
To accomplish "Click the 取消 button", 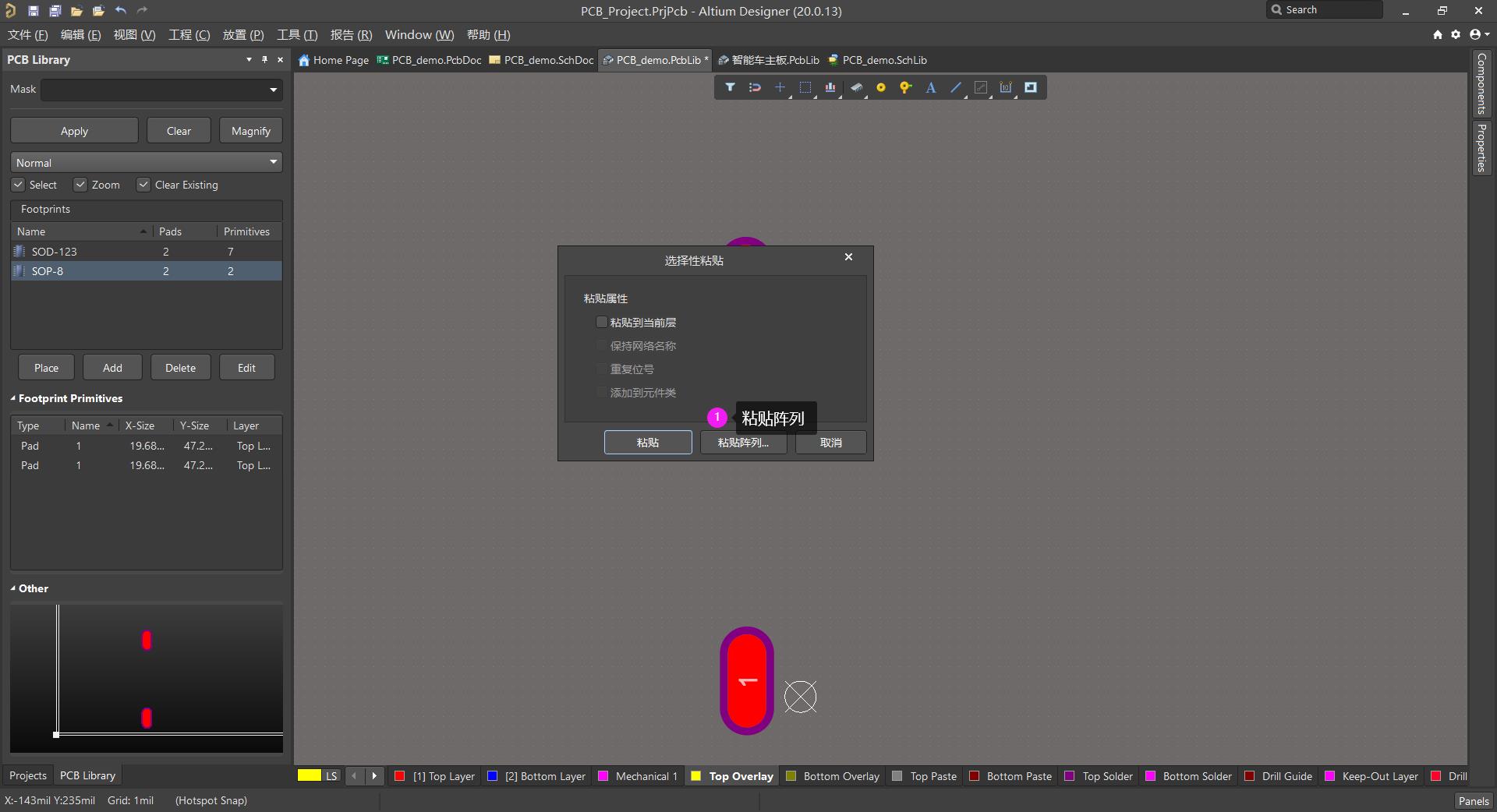I will (831, 442).
